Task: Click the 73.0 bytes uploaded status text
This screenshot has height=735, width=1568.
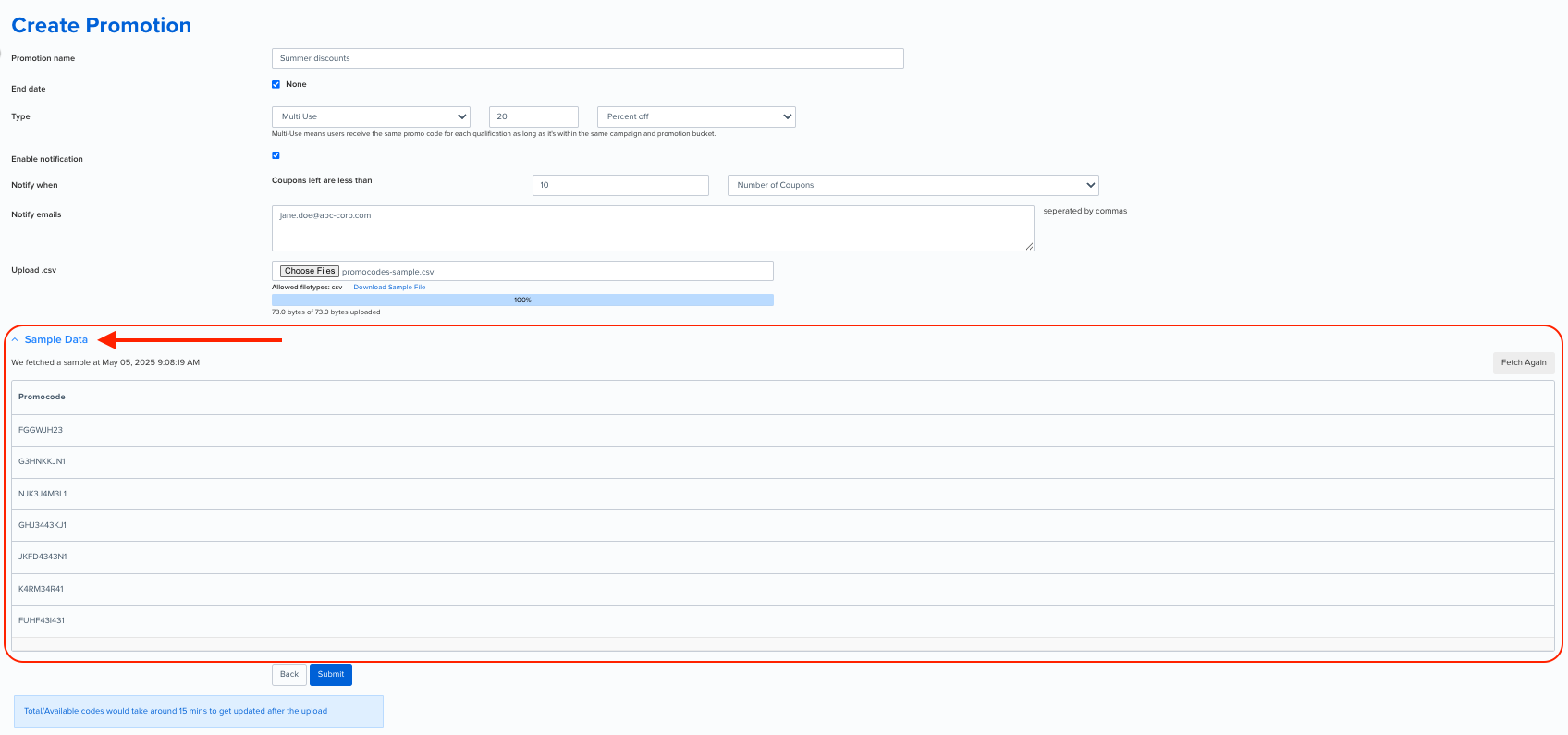Action: coord(325,312)
